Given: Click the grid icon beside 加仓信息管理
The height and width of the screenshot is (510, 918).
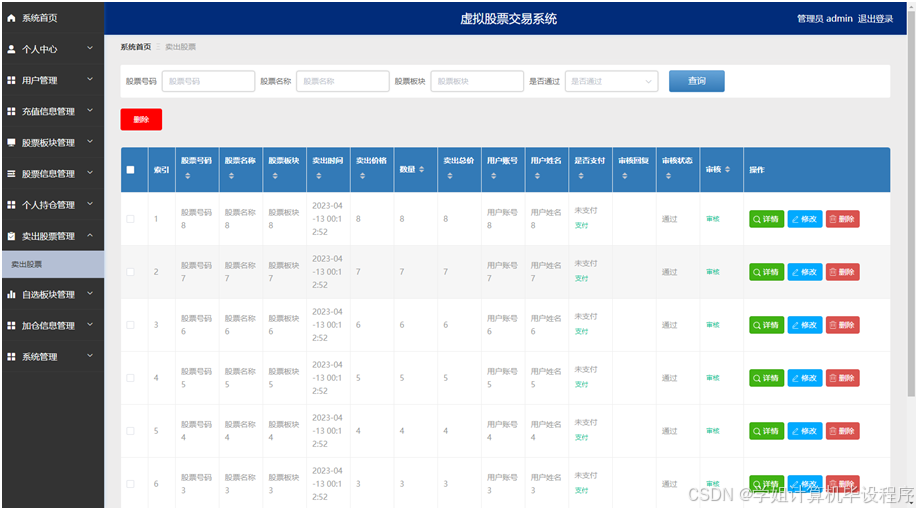Looking at the screenshot, I should 11,326.
